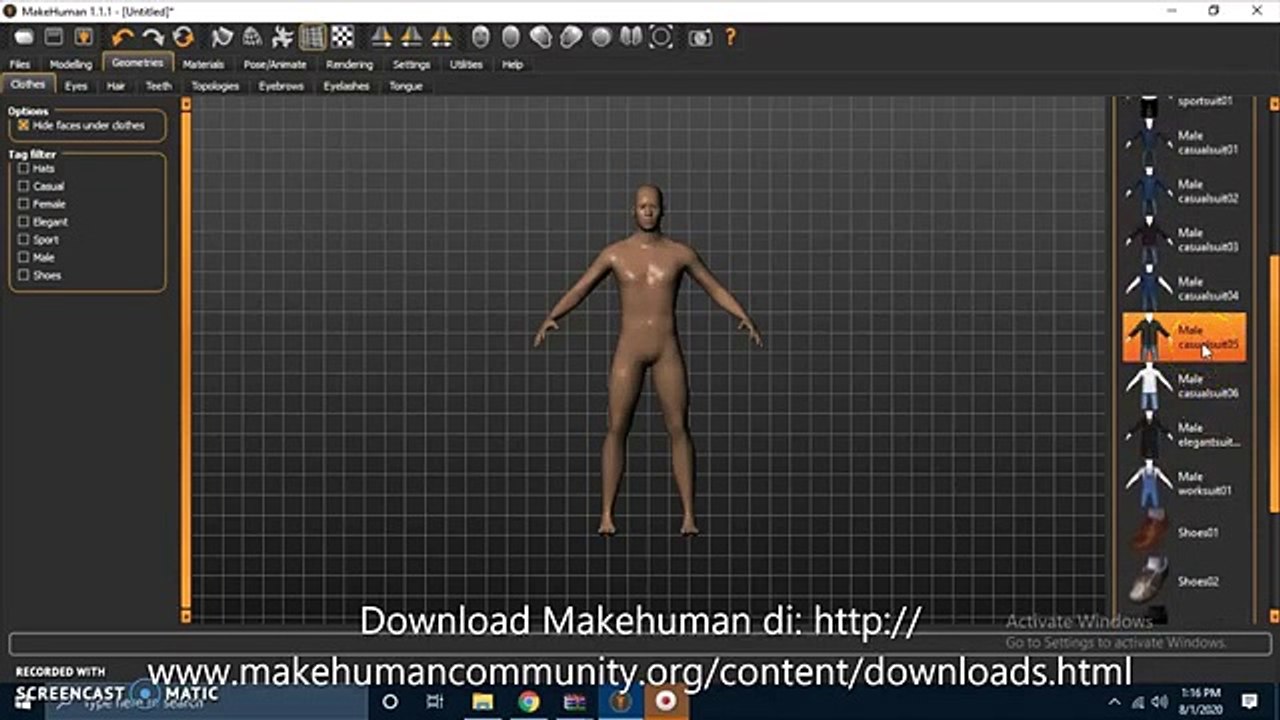Open Google Chrome from the taskbar
Image resolution: width=1280 pixels, height=720 pixels.
tap(528, 701)
